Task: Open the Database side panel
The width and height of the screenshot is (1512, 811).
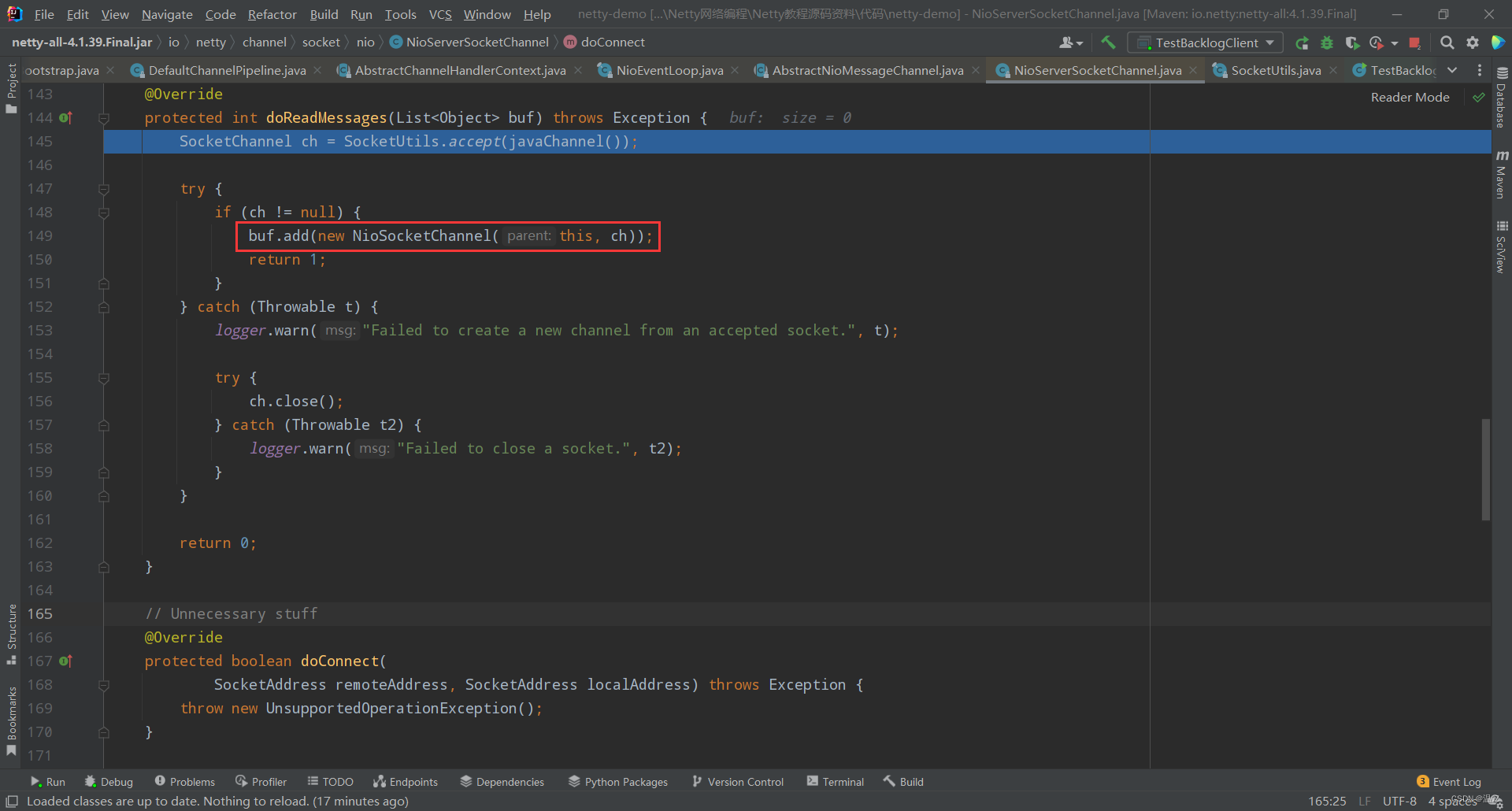Action: click(x=1502, y=98)
